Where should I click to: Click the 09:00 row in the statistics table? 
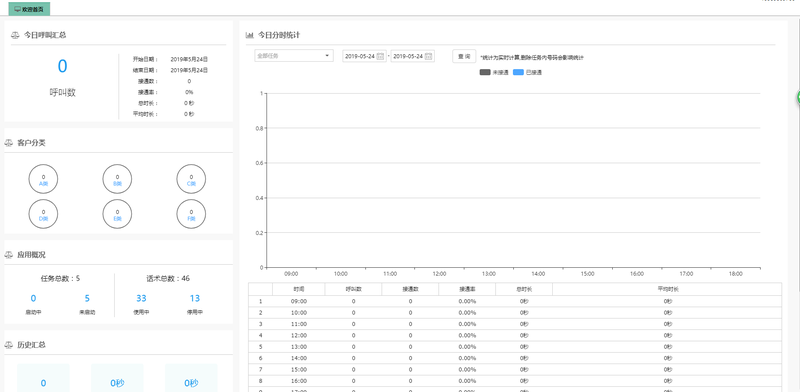tap(515, 301)
